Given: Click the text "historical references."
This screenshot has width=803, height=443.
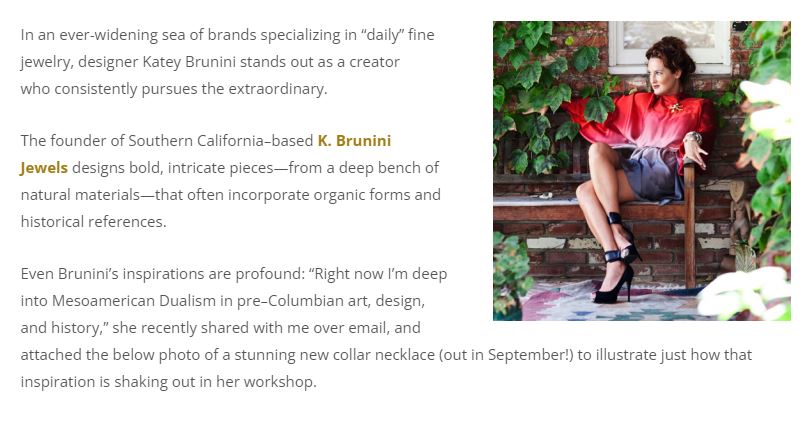Looking at the screenshot, I should click(93, 222).
